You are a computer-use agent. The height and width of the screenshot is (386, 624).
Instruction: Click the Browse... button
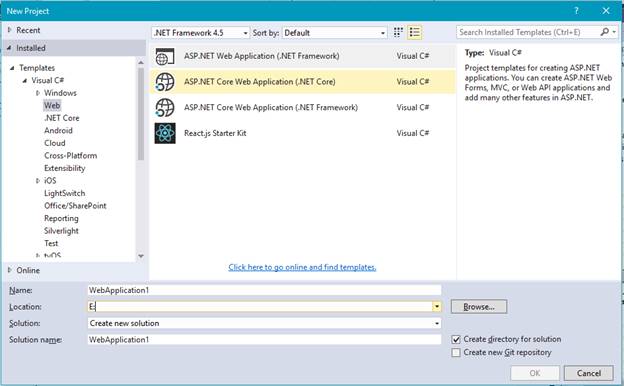click(479, 307)
